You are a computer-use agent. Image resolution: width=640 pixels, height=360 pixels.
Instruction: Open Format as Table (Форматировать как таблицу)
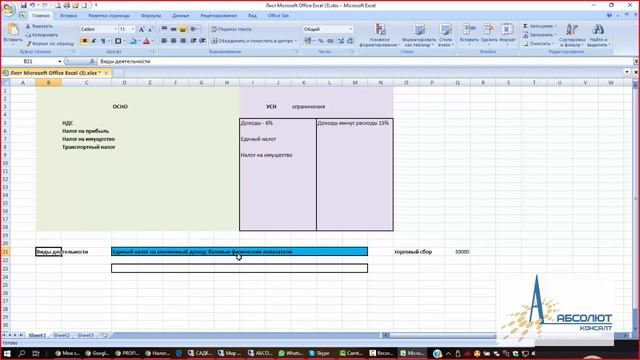pos(419,35)
